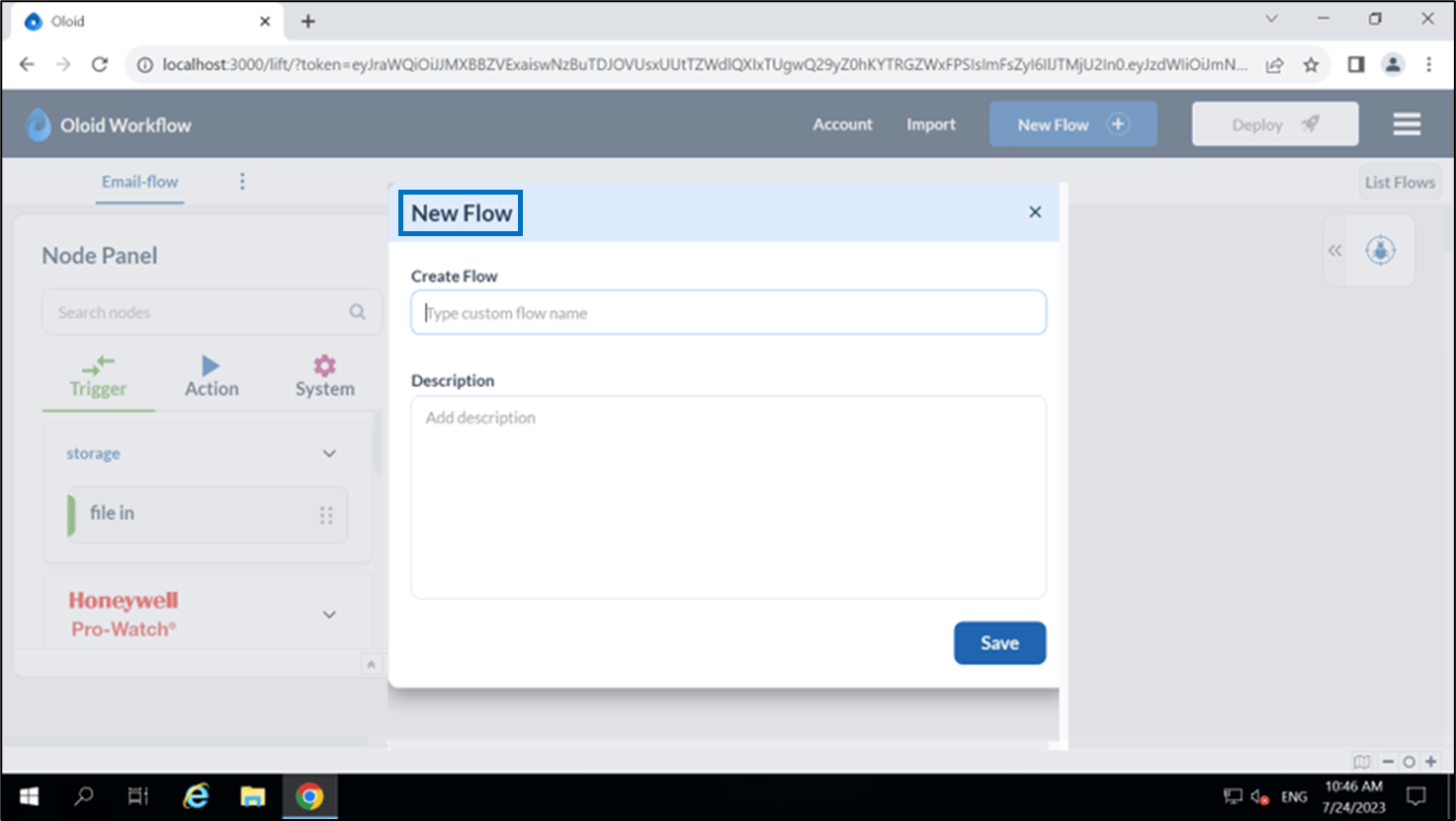The width and height of the screenshot is (1456, 821).
Task: Click the Oloid Workflow logo icon
Action: pyautogui.click(x=39, y=124)
